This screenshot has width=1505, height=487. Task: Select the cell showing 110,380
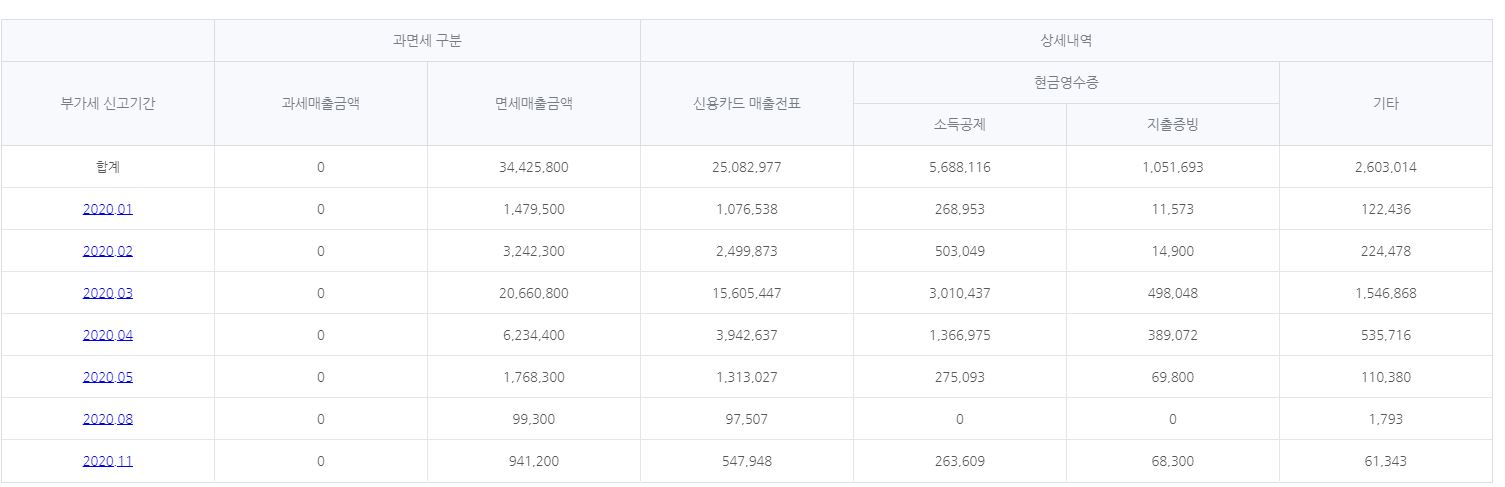pos(1386,377)
